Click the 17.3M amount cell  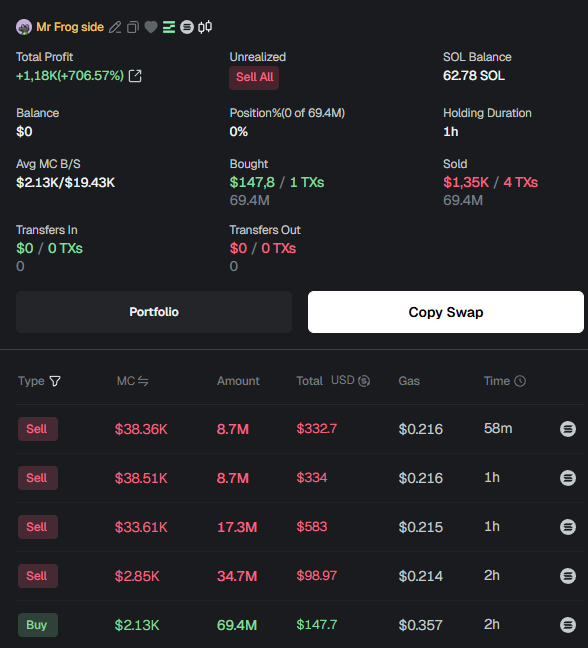tap(237, 527)
